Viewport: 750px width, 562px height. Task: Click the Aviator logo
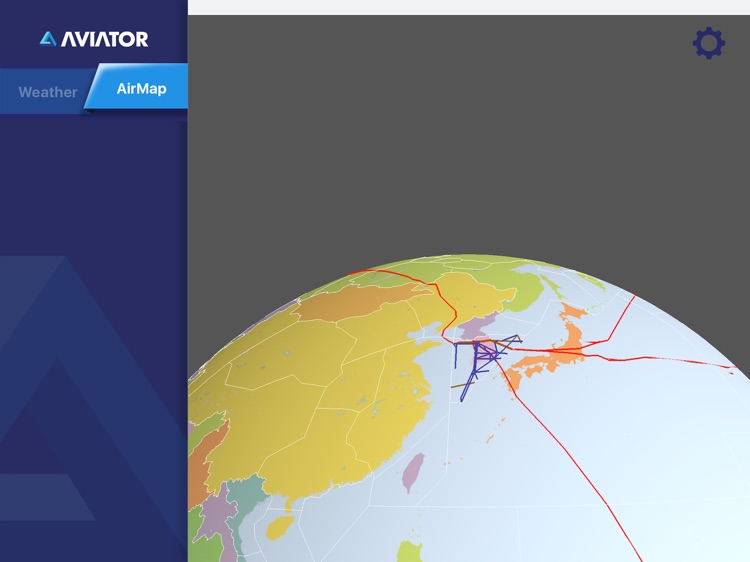point(94,39)
